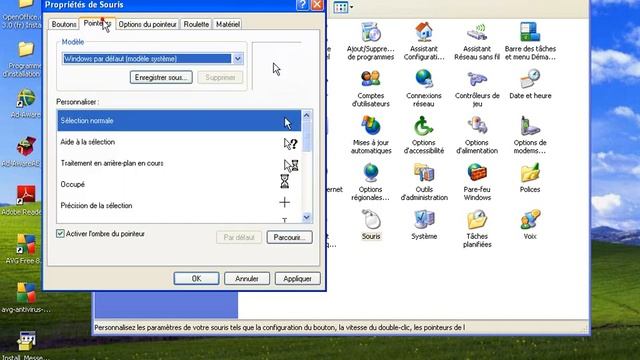Open the Tâches planifiées icon

coord(477,229)
